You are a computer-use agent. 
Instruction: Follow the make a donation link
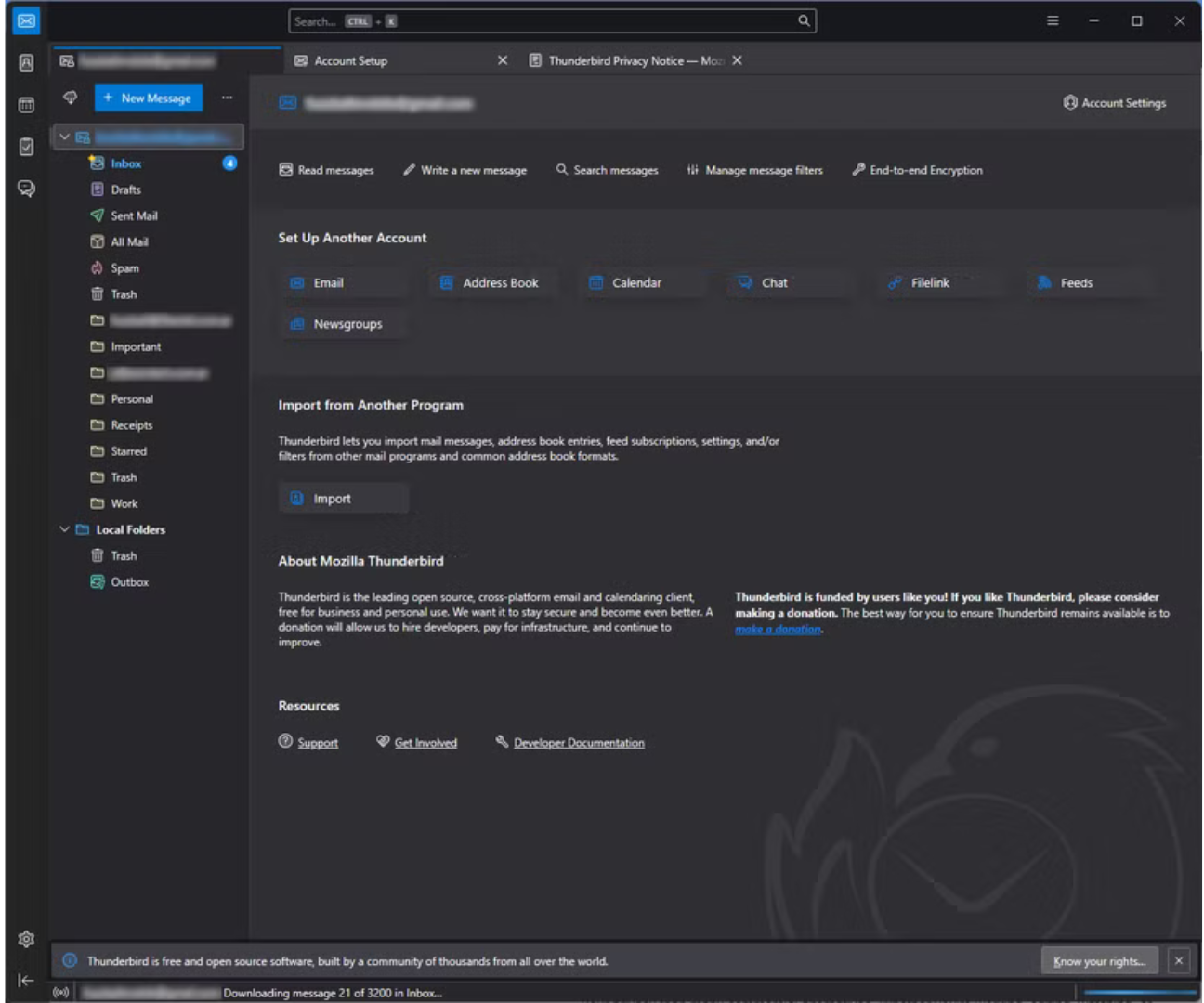pyautogui.click(x=778, y=630)
